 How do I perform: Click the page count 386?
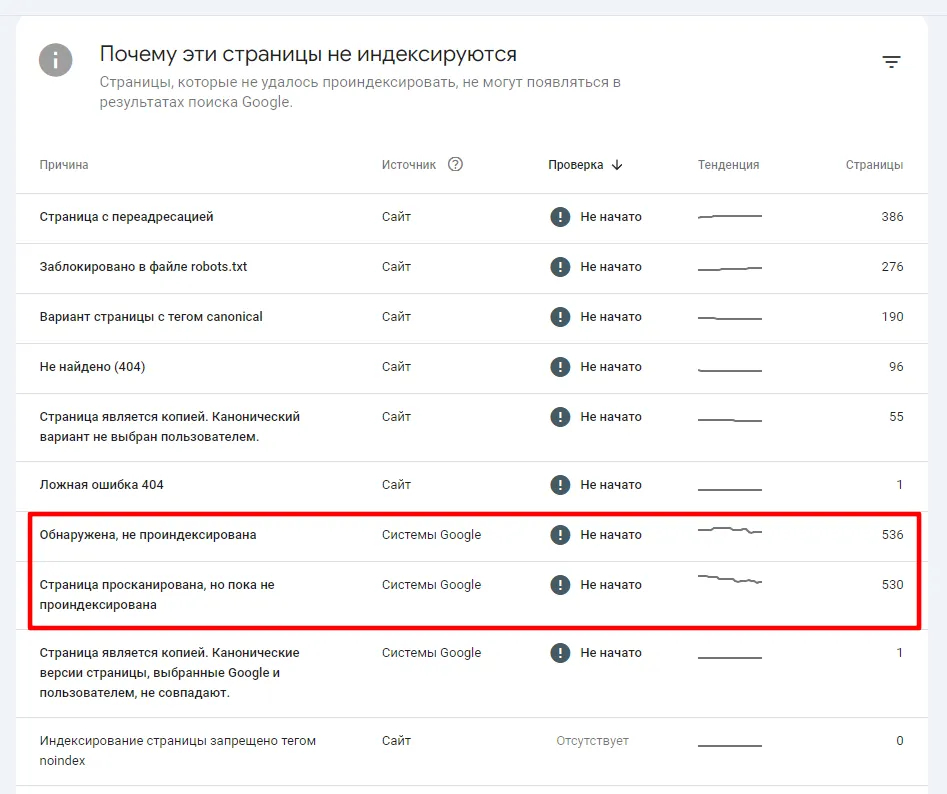[892, 217]
